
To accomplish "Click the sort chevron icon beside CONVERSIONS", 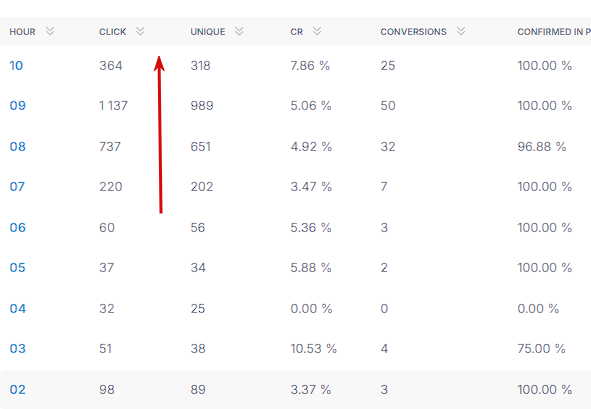I will 461,31.
